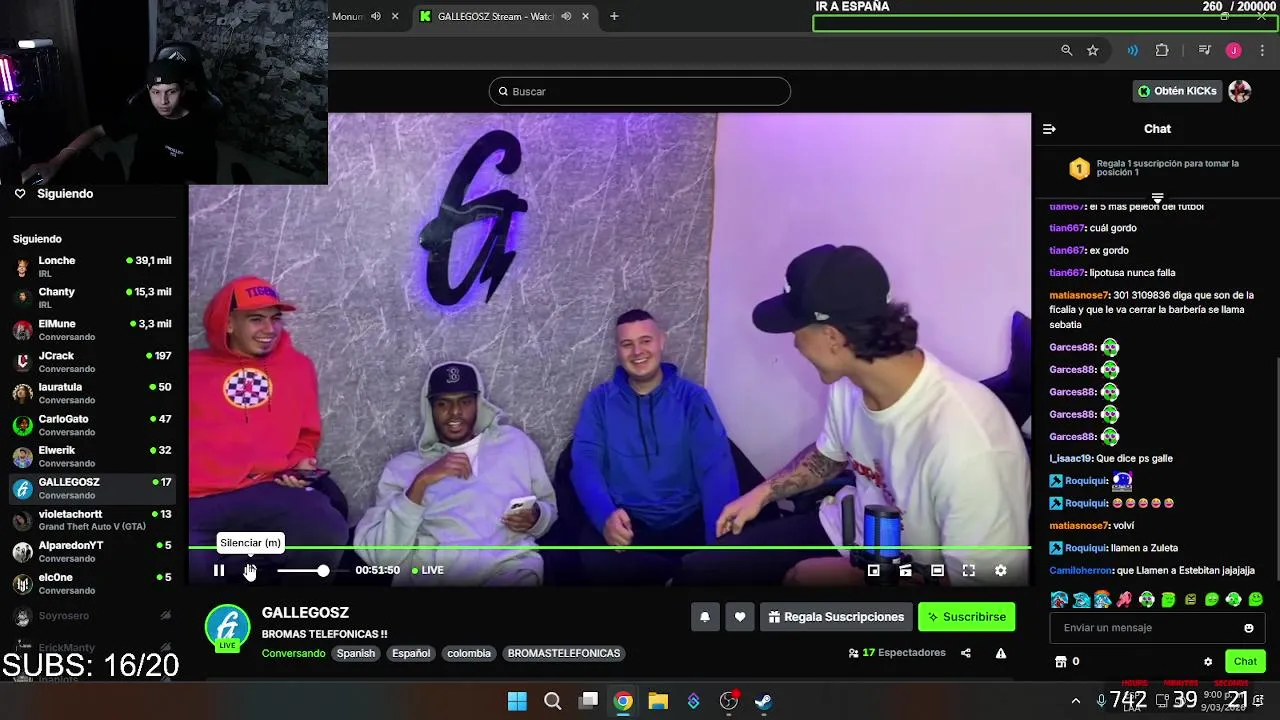The width and height of the screenshot is (1280, 720).
Task: Open Lonche channel in sidebar
Action: coord(94,267)
